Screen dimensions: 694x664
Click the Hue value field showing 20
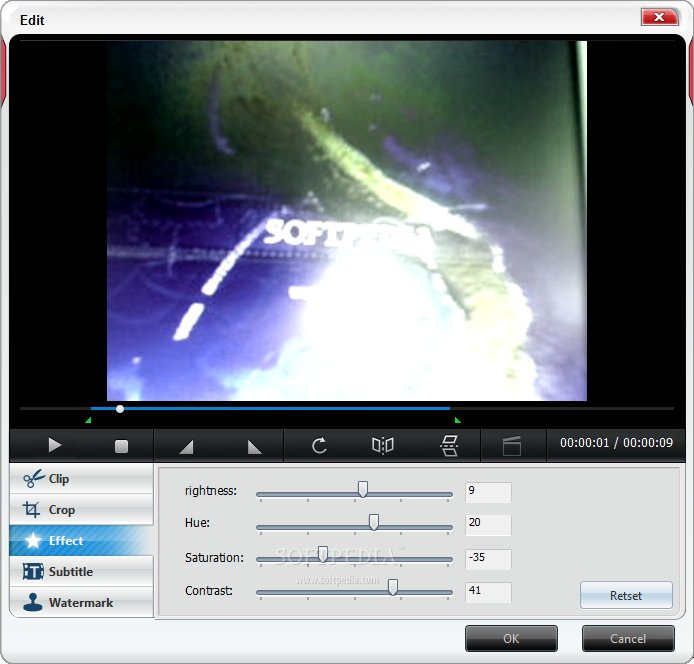click(x=488, y=525)
